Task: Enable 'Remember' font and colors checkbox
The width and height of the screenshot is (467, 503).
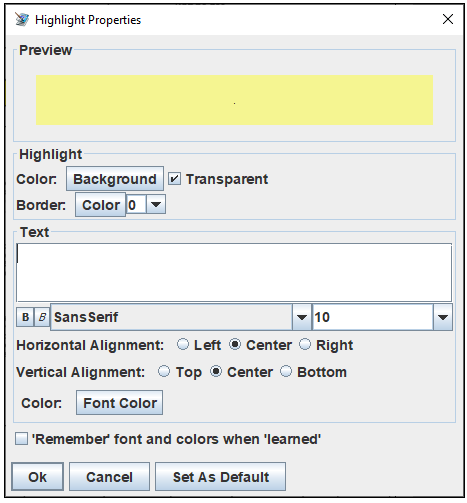Action: coord(21,439)
